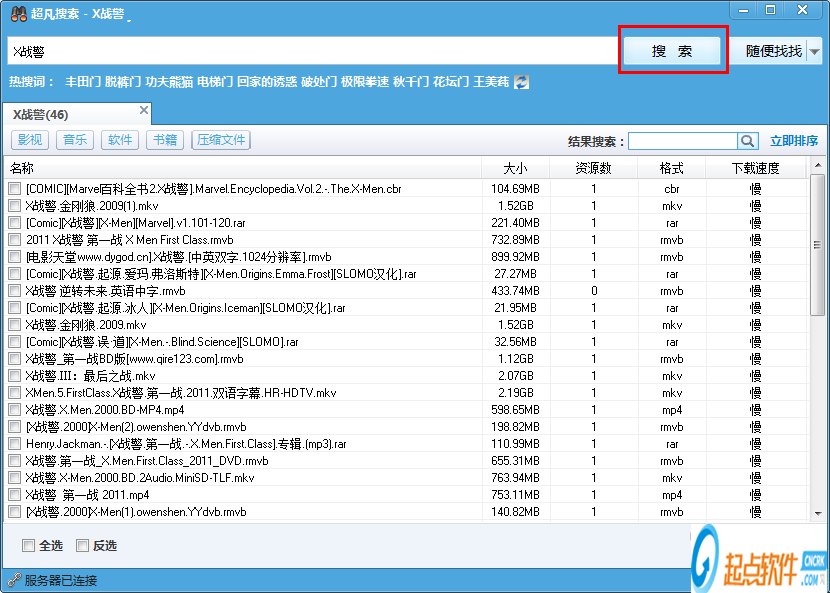
Task: Sort by the 大小 column header
Action: (516, 168)
